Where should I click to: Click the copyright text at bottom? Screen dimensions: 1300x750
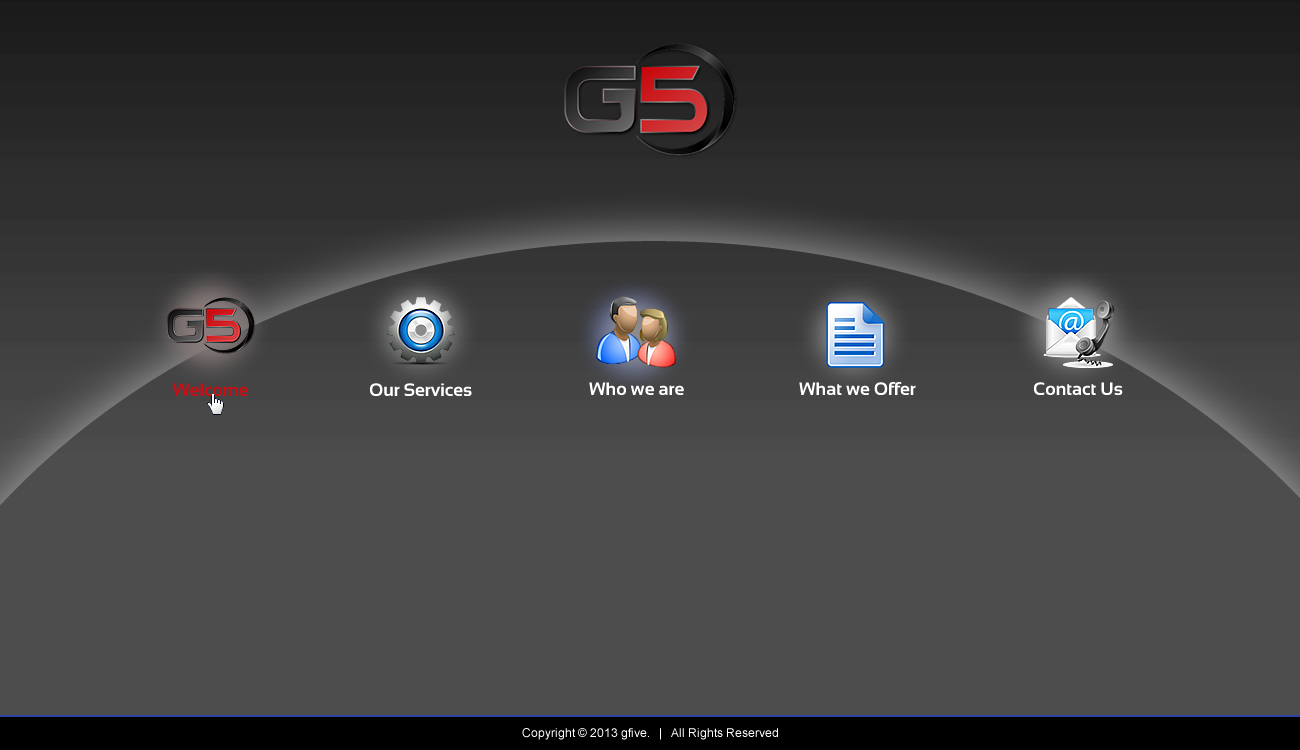(648, 732)
